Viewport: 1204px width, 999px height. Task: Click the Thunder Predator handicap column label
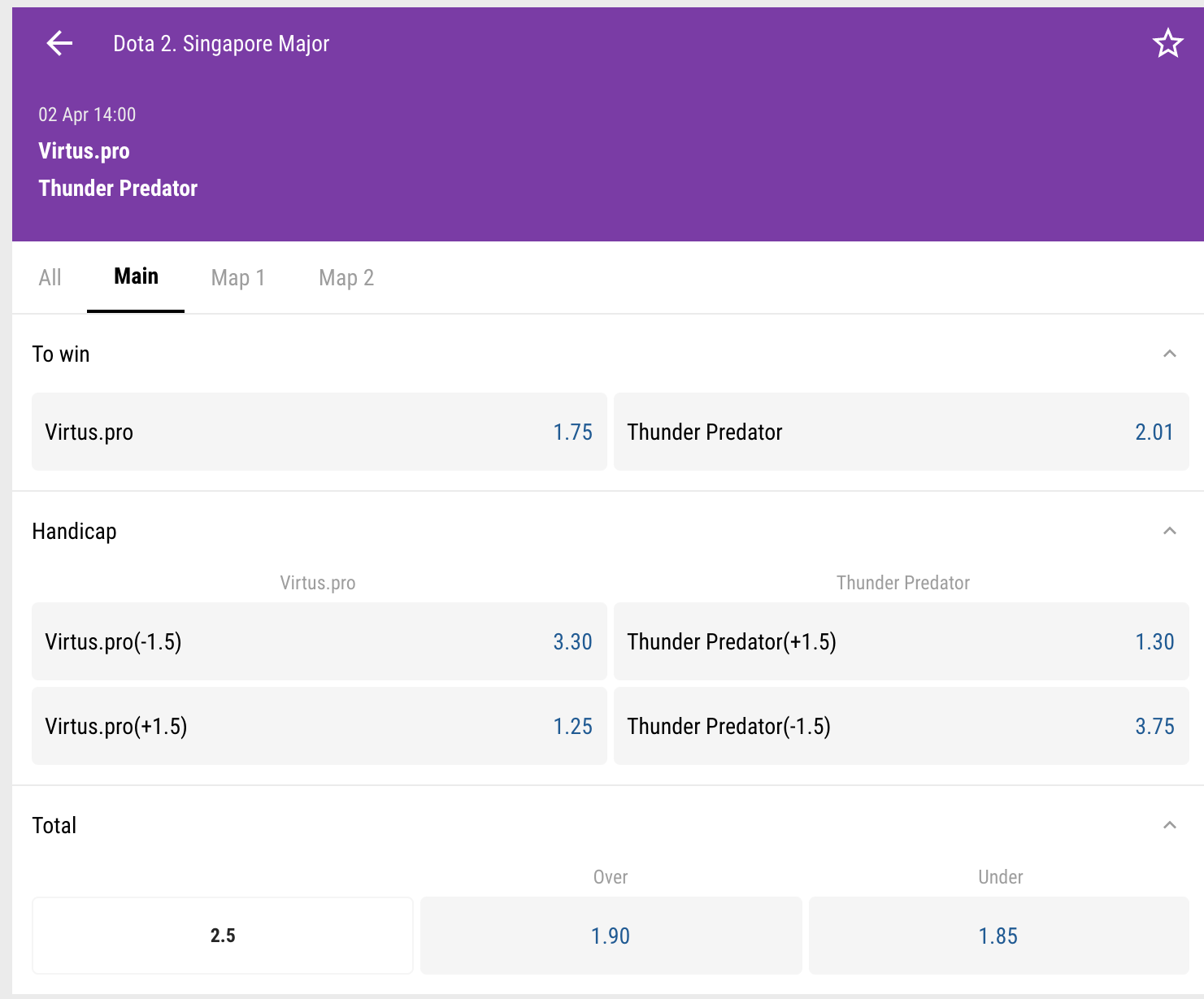(903, 583)
